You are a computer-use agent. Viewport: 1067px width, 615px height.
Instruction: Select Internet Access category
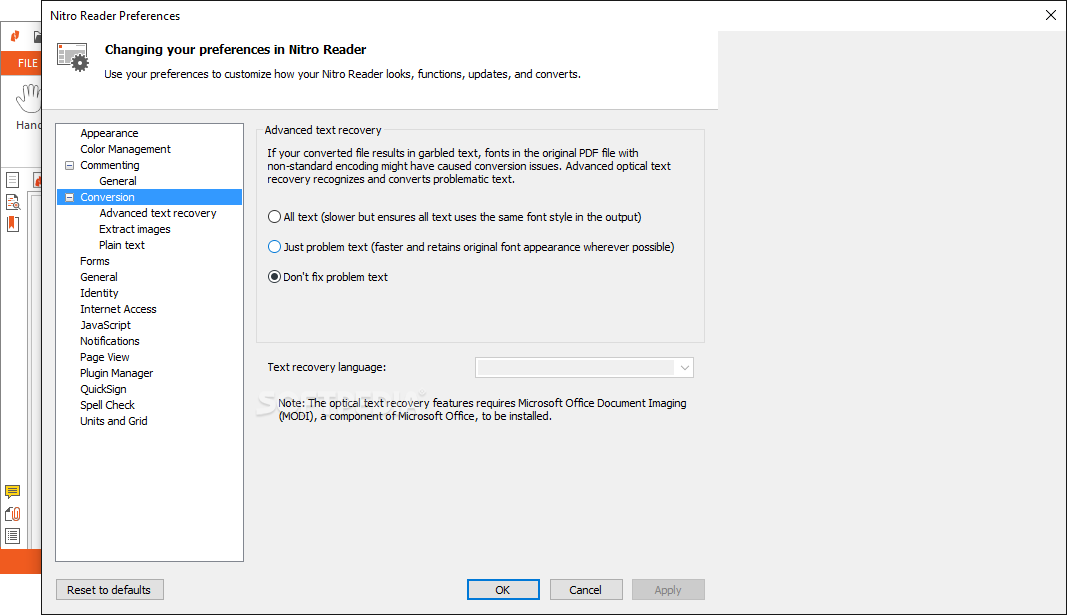coord(118,309)
